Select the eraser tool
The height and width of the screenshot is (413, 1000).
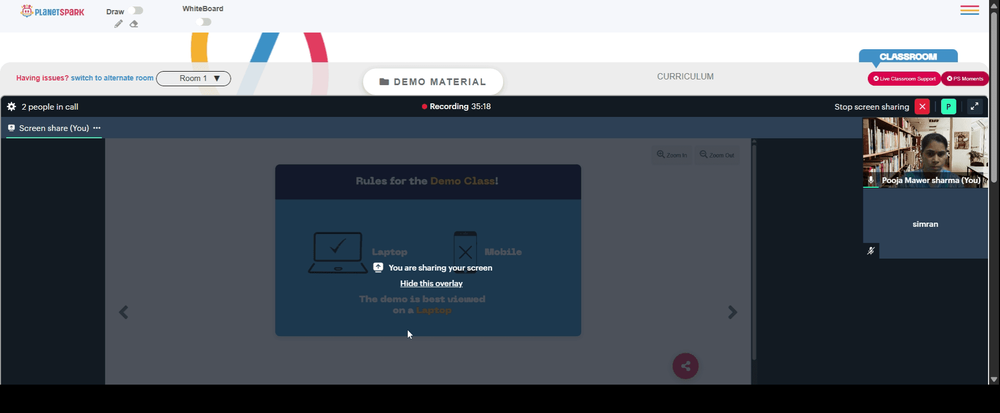coord(134,24)
